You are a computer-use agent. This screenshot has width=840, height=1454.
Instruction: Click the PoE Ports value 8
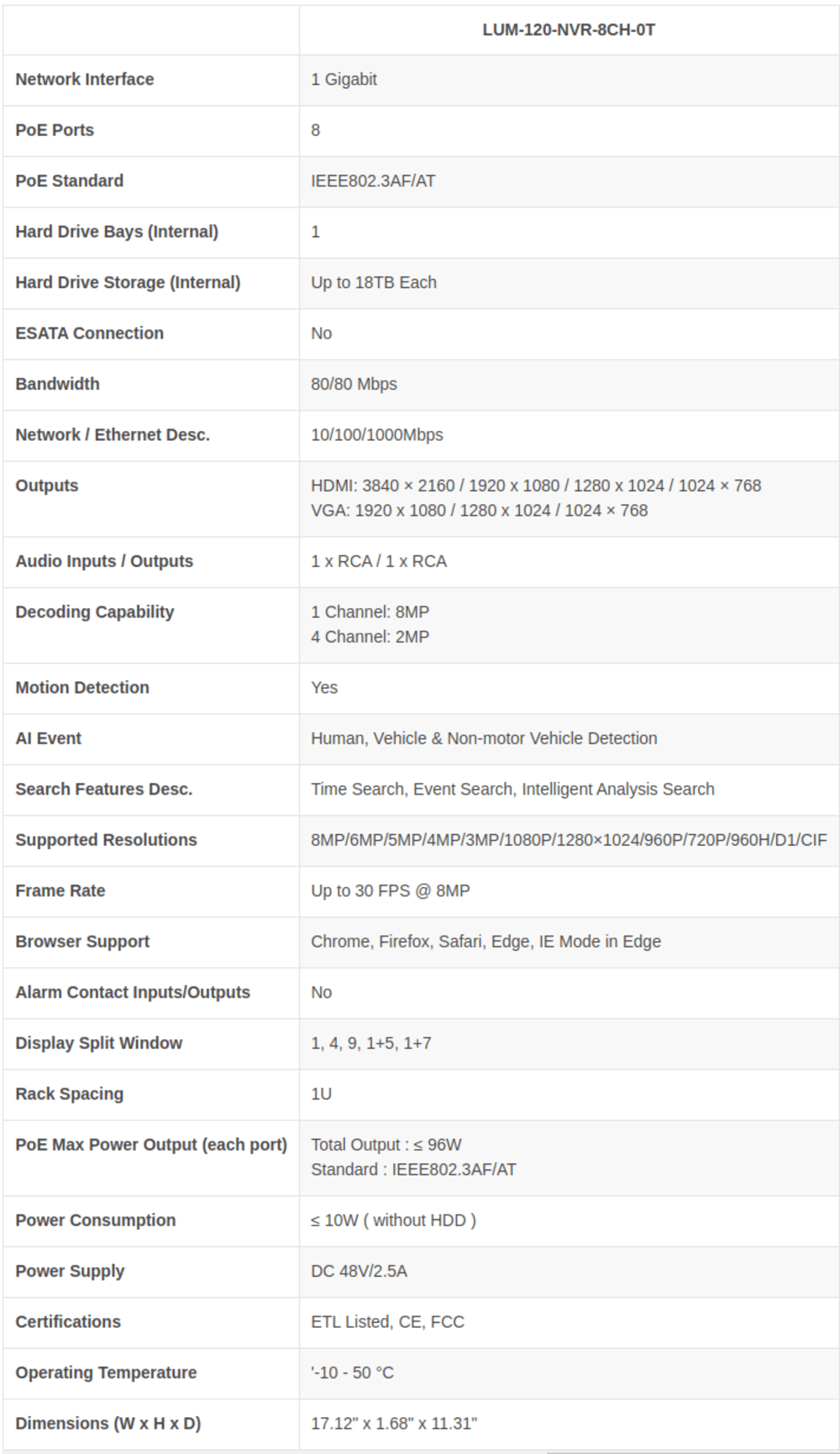(316, 130)
